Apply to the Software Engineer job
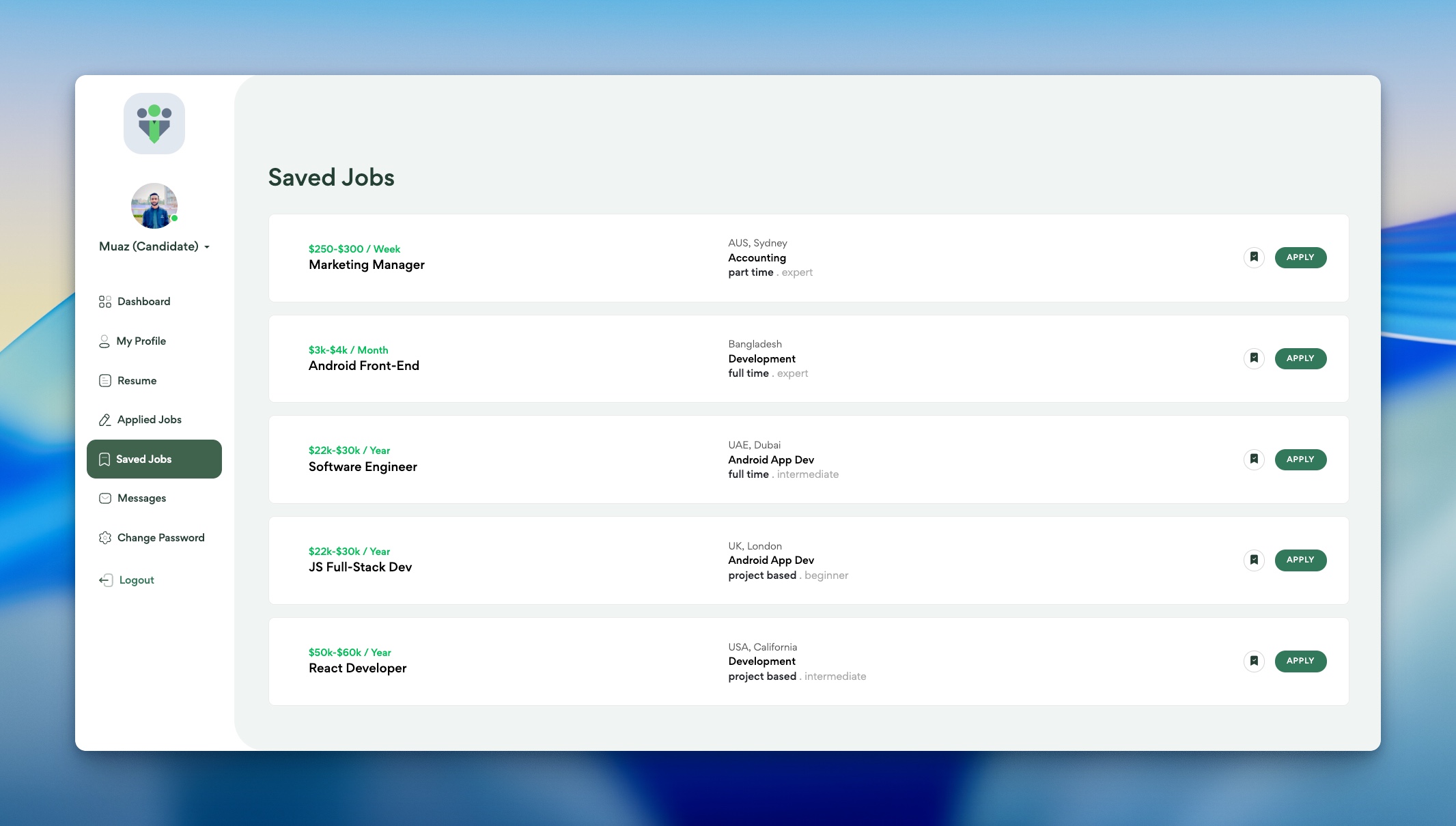The height and width of the screenshot is (826, 1456). tap(1300, 459)
